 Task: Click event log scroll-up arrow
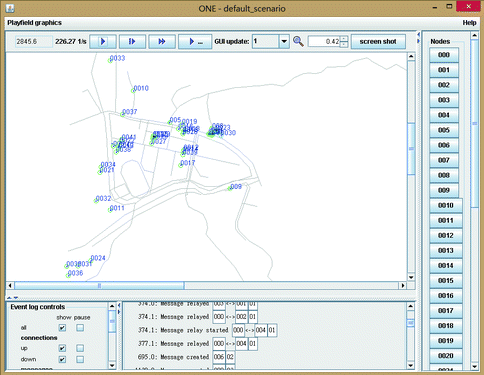pos(411,306)
